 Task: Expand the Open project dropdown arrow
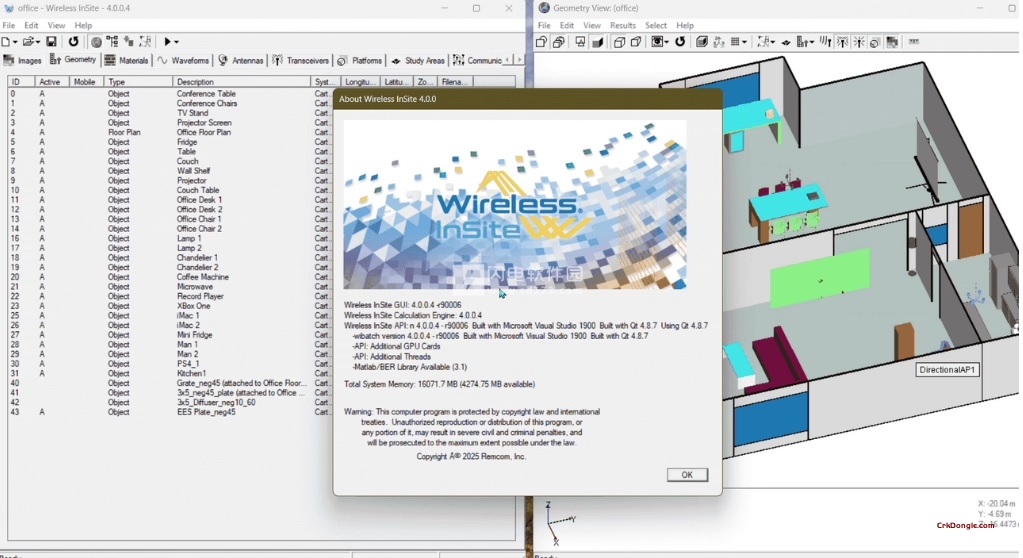click(38, 42)
